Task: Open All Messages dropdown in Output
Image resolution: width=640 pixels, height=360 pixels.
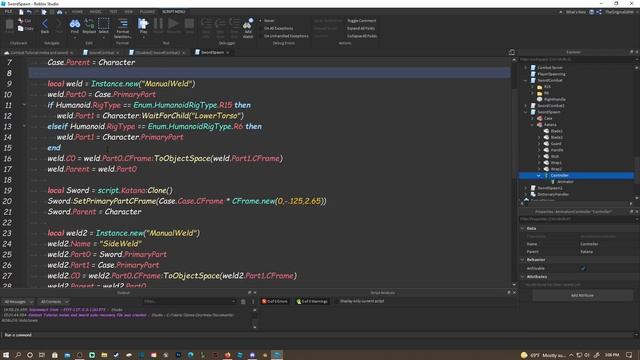Action: click(18, 302)
